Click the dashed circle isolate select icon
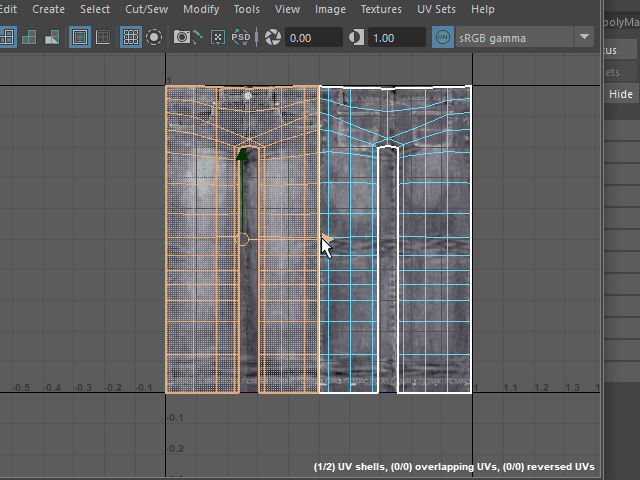Viewport: 640px width, 480px height. coord(155,38)
